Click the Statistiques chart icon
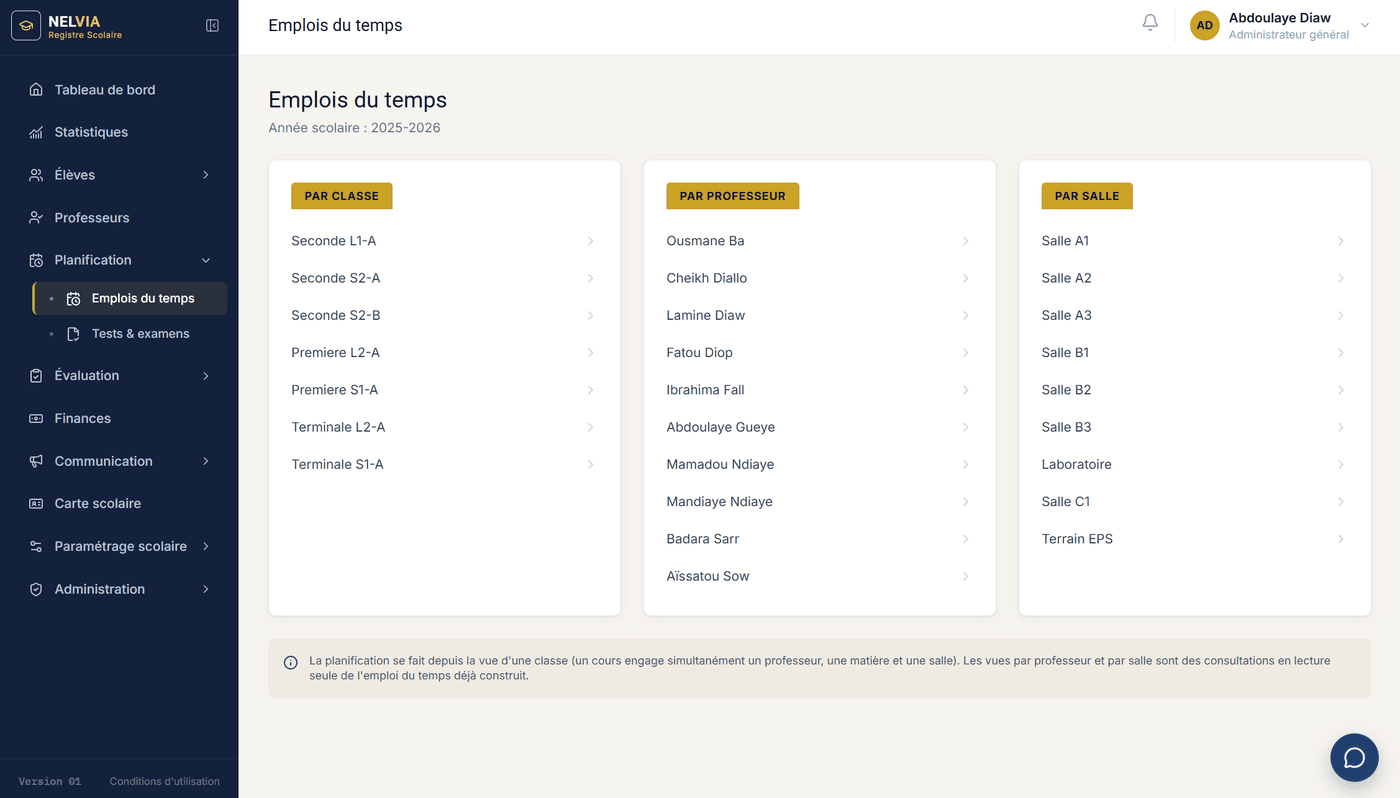Viewport: 1400px width, 798px height. click(36, 132)
